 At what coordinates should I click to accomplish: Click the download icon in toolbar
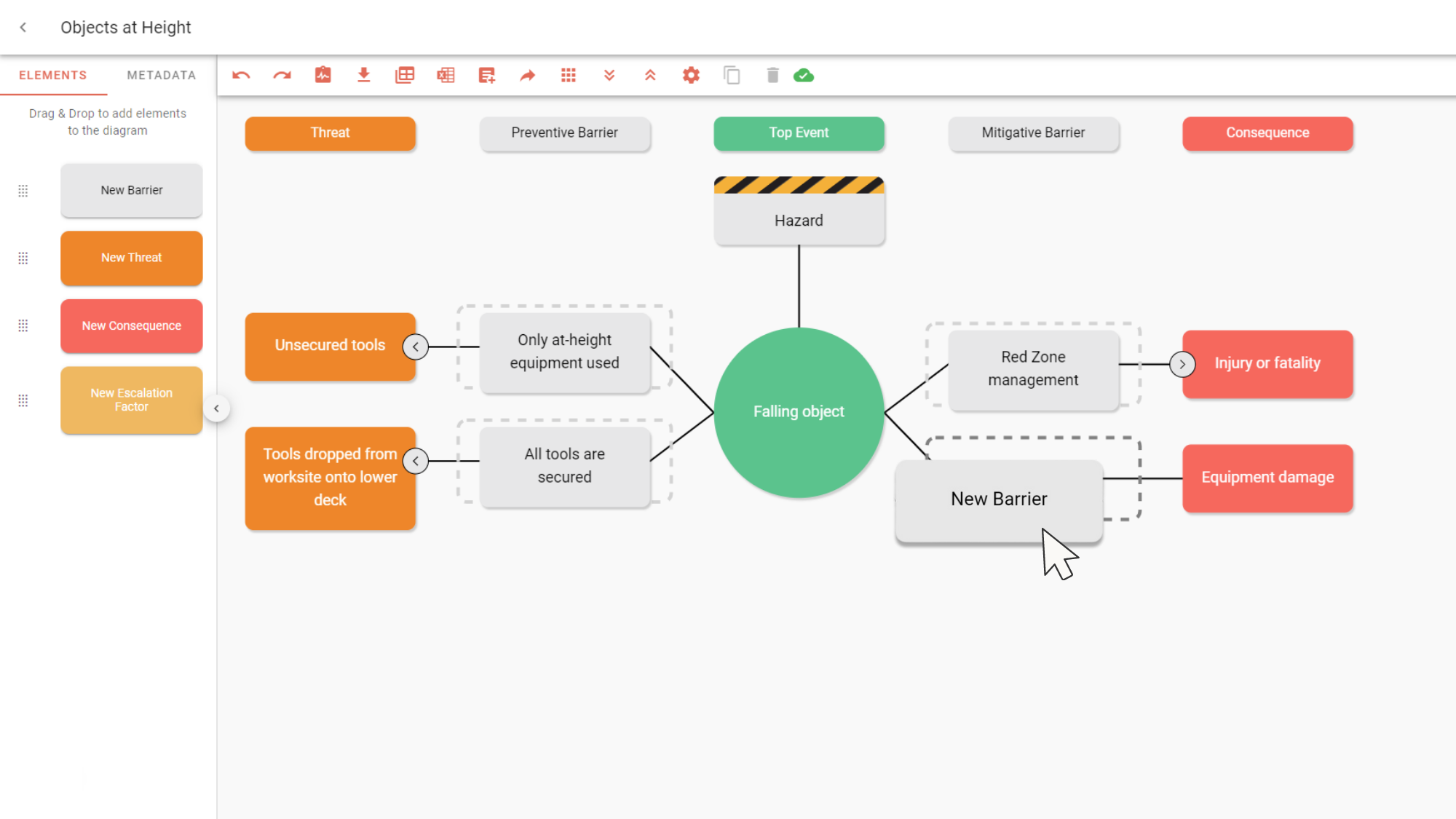click(363, 75)
